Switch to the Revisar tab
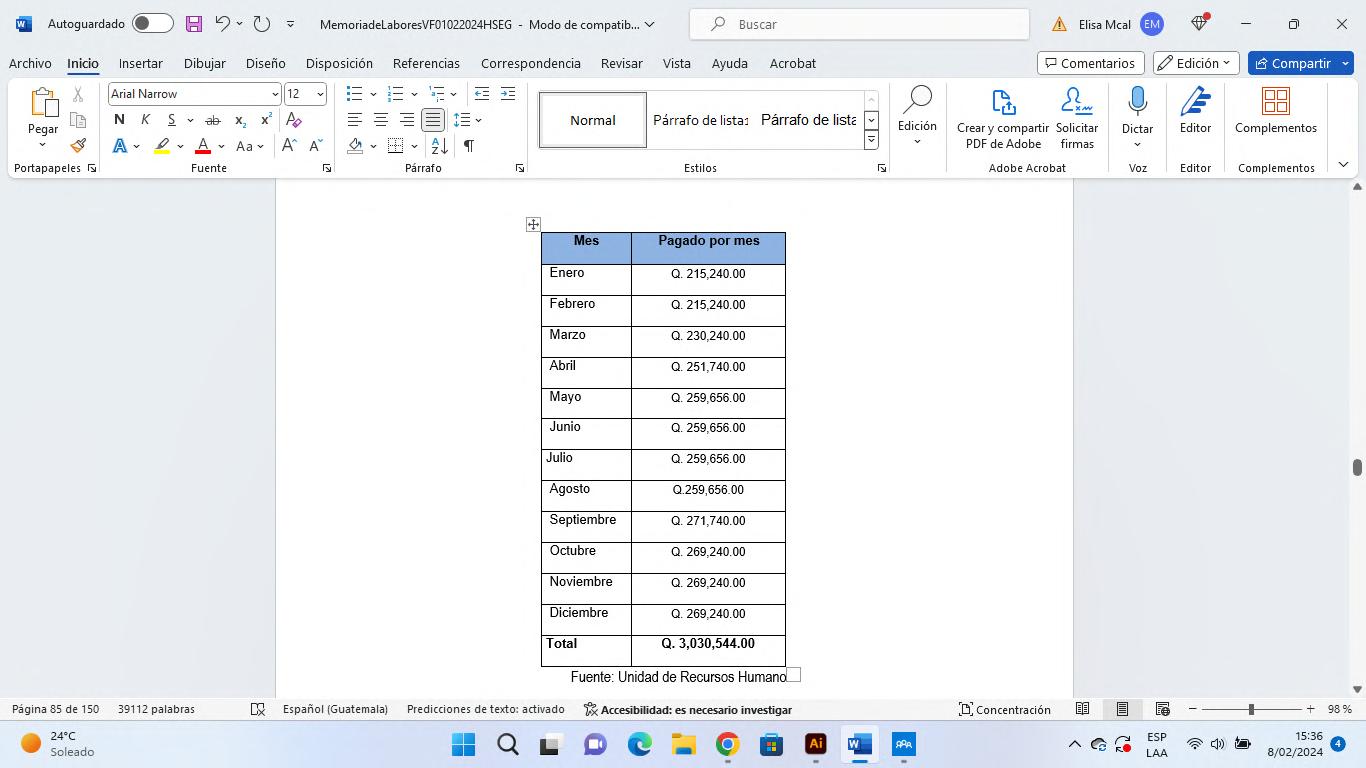1366x768 pixels. click(x=621, y=63)
